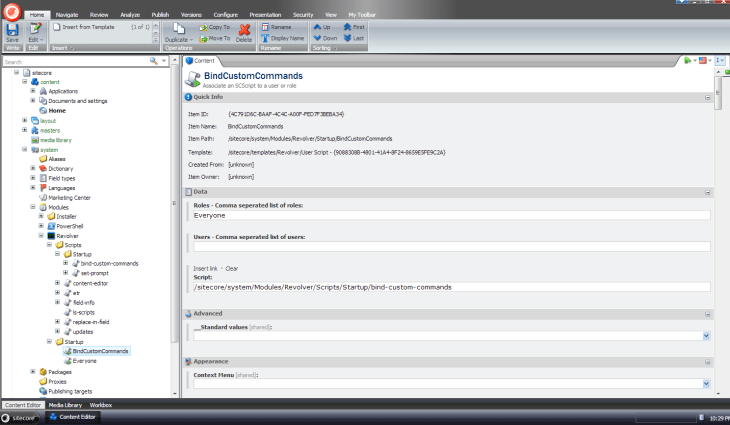730x425 pixels.
Task: Click the Script path field
Action: (452, 287)
